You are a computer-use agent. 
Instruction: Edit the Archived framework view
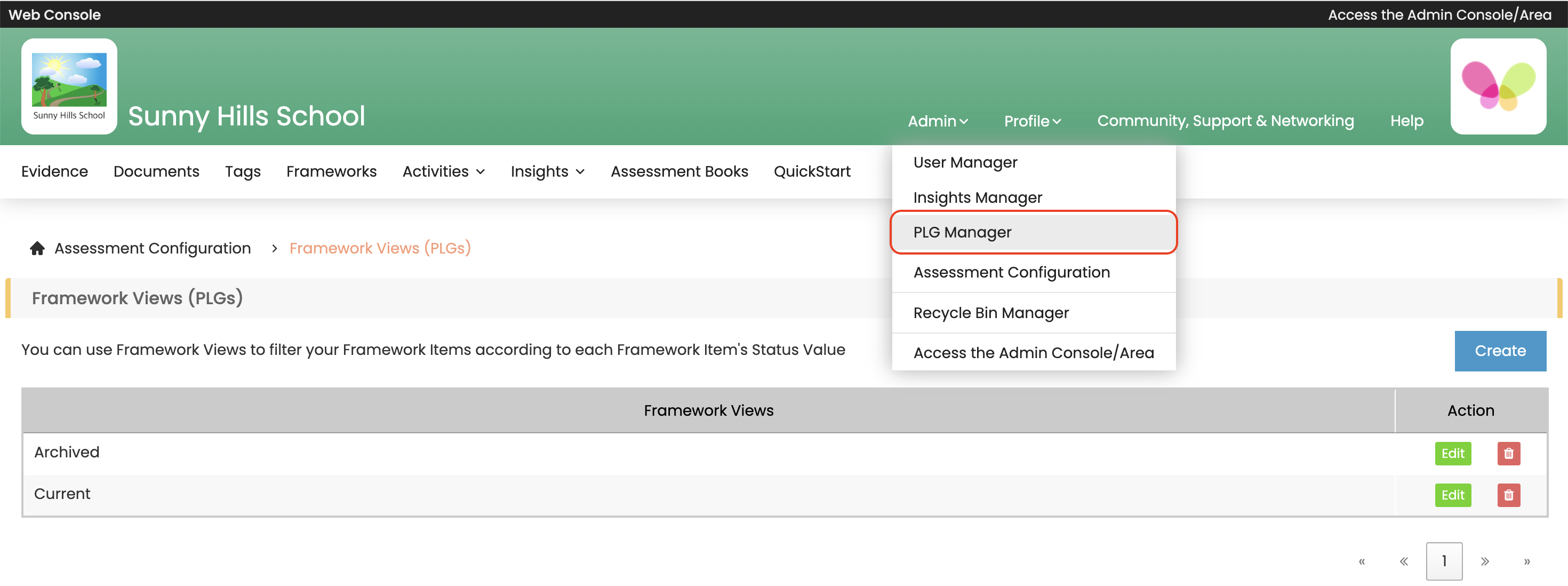(x=1452, y=453)
